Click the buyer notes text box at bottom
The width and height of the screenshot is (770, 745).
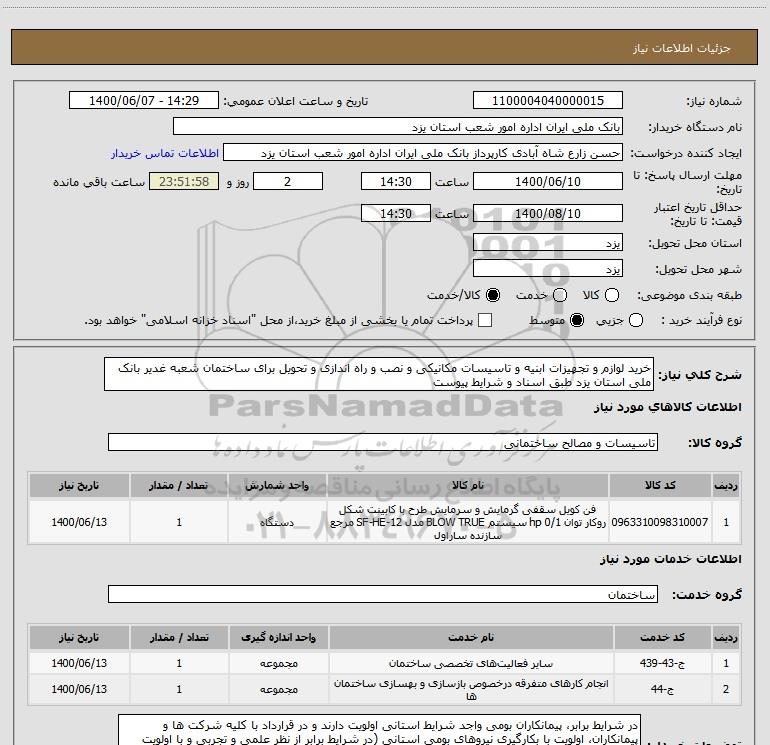(379, 730)
